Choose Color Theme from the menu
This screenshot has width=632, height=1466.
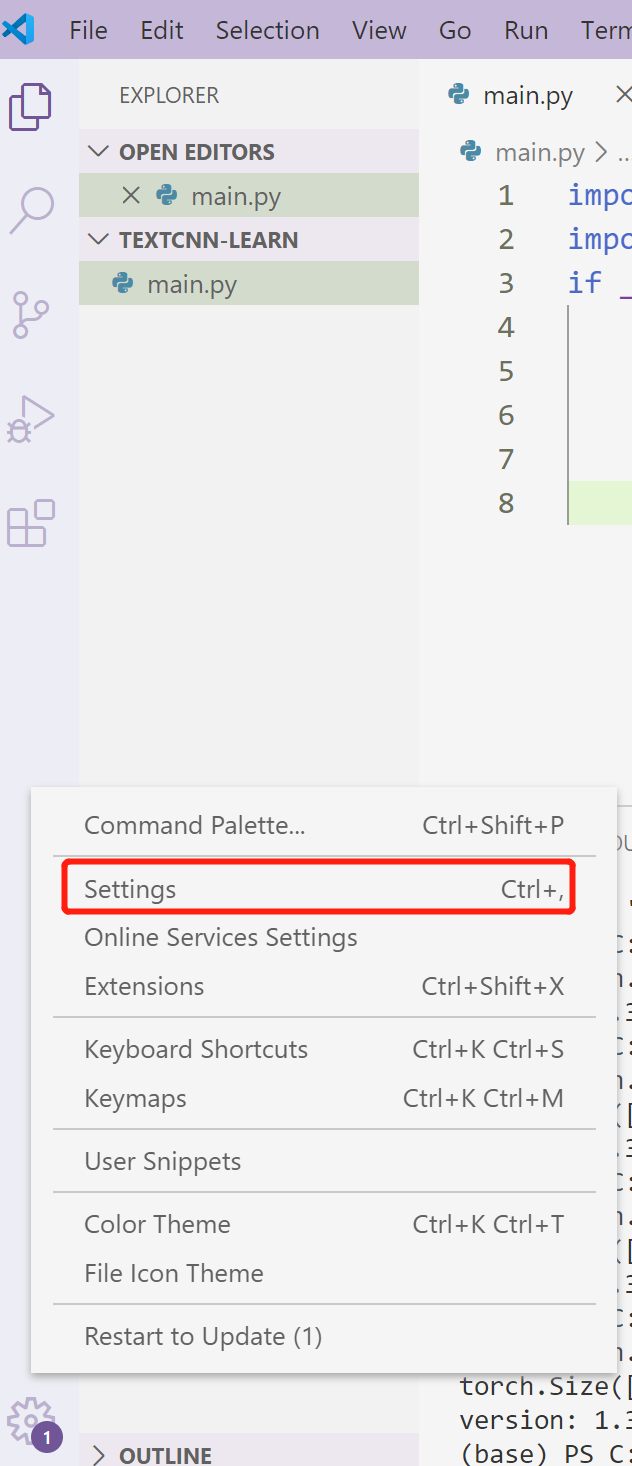156,1223
